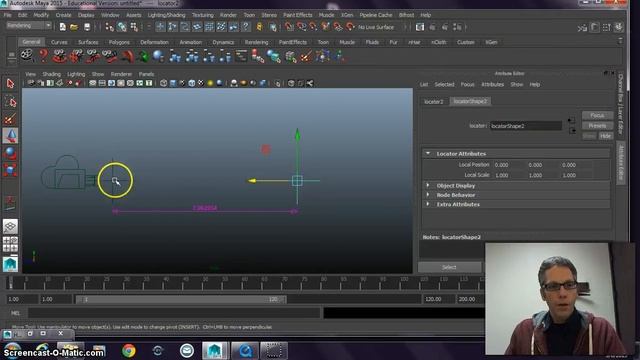
Task: Switch to four-view layout icon
Action: coord(10,244)
